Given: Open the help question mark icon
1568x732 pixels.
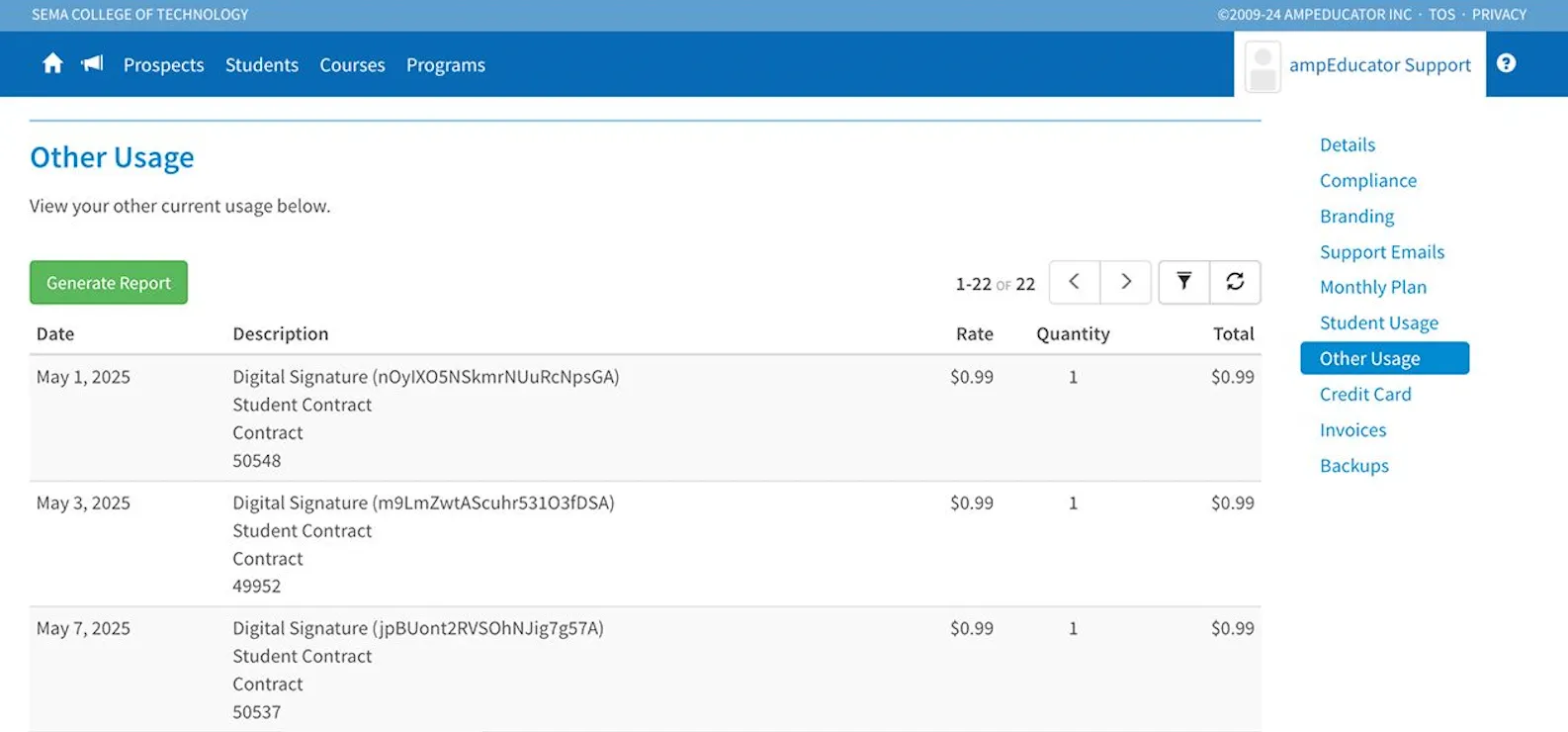Looking at the screenshot, I should (1506, 63).
